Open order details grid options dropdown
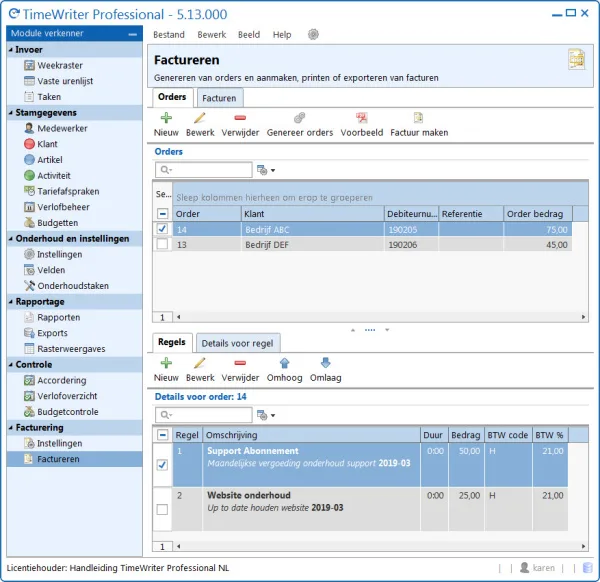Image resolution: width=600 pixels, height=582 pixels. click(273, 416)
